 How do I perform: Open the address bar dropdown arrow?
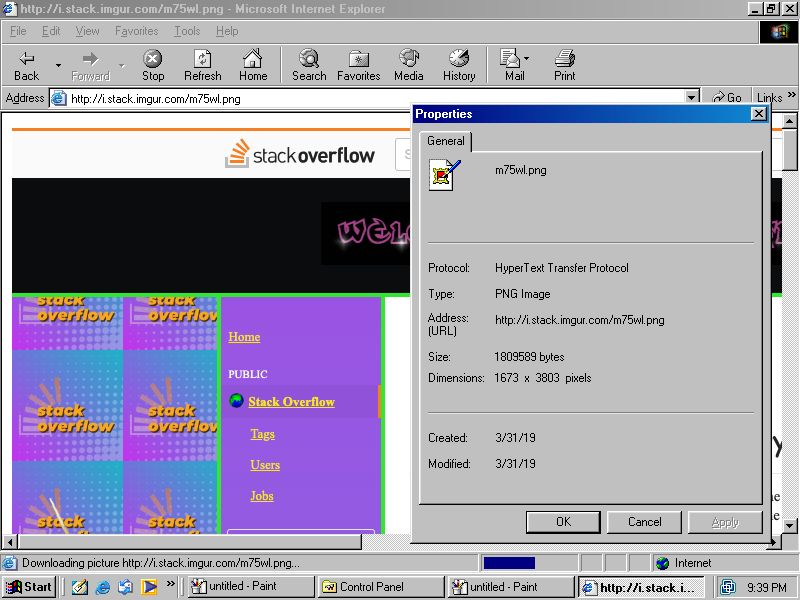[692, 97]
